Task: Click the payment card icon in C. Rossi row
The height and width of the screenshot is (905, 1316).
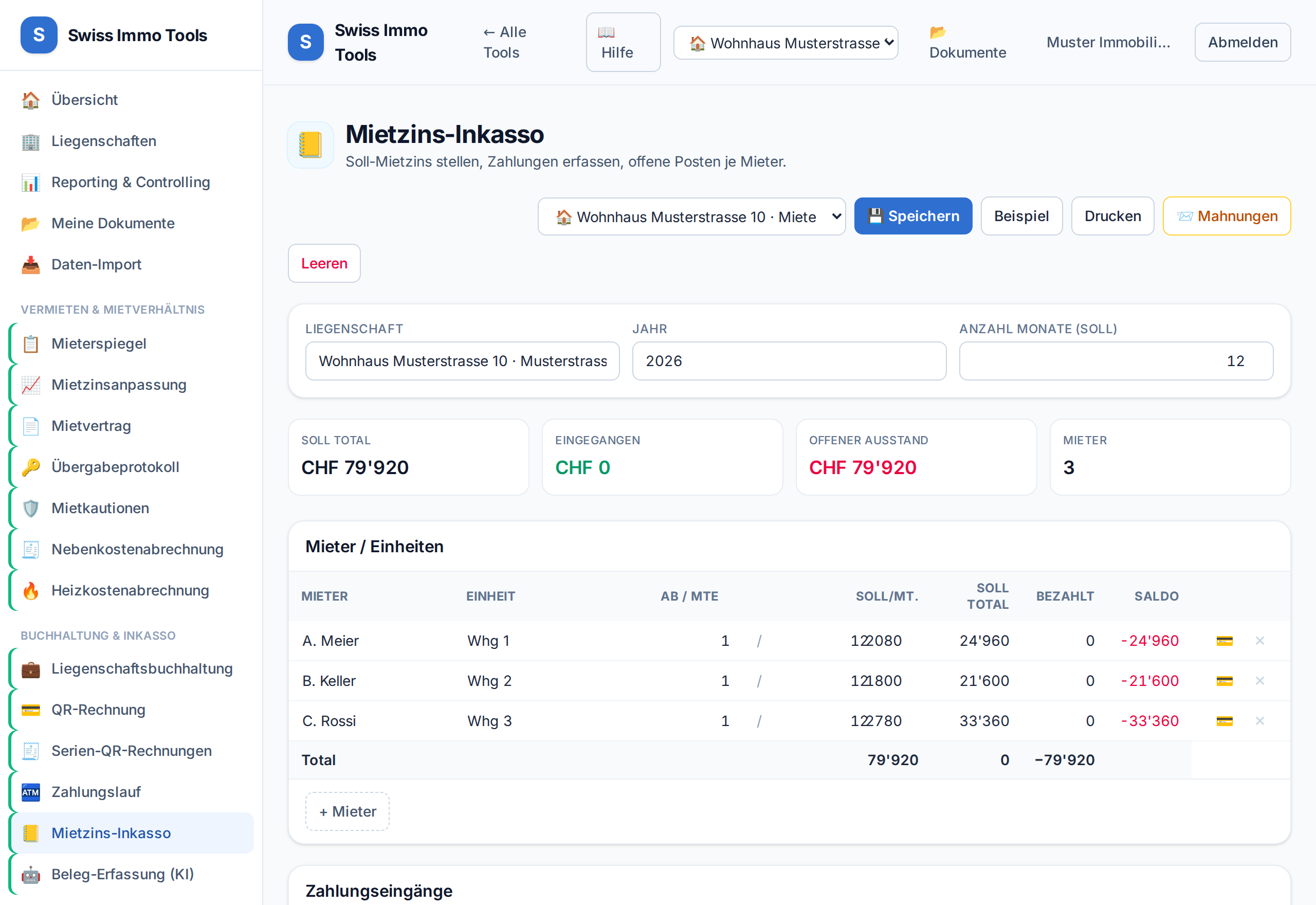Action: click(x=1224, y=721)
